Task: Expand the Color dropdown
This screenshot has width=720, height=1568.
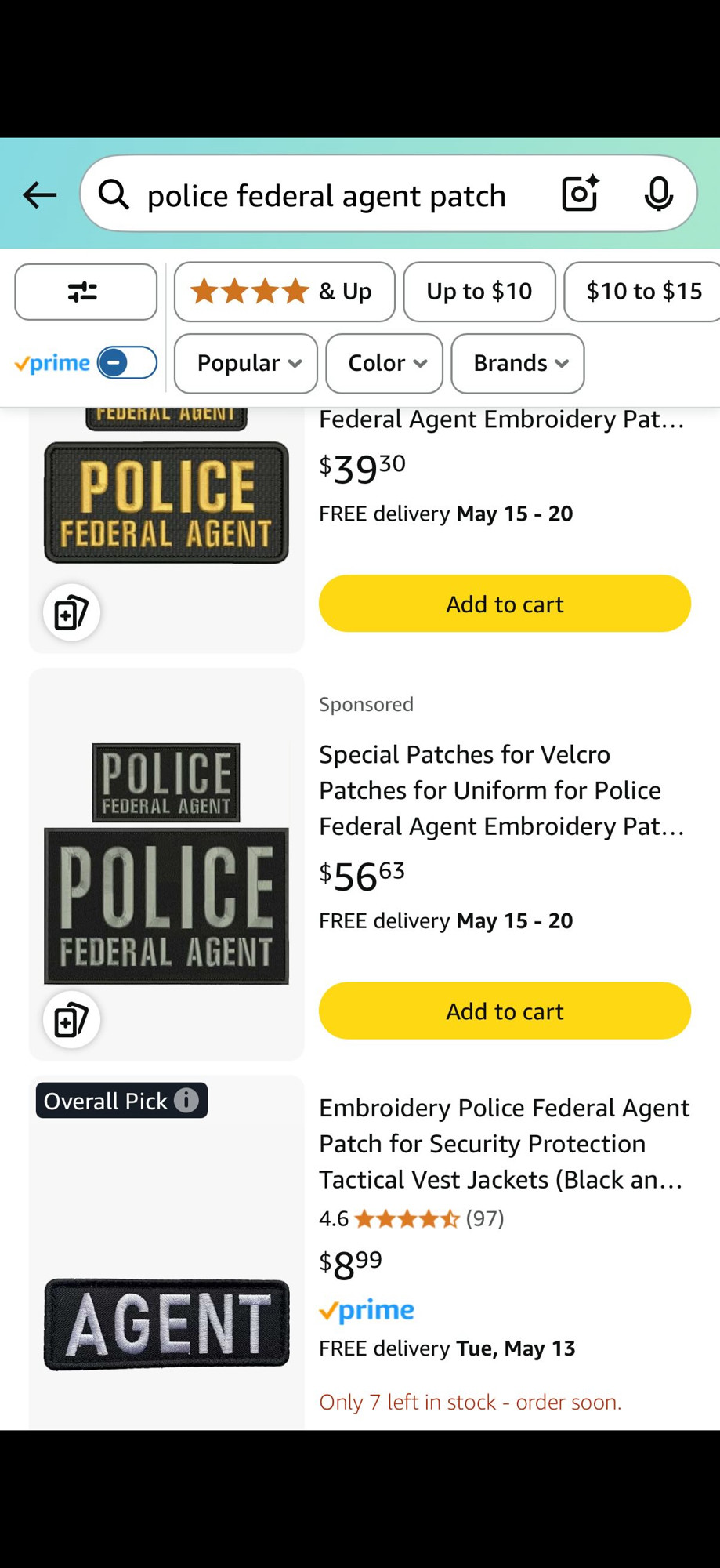Action: click(385, 363)
